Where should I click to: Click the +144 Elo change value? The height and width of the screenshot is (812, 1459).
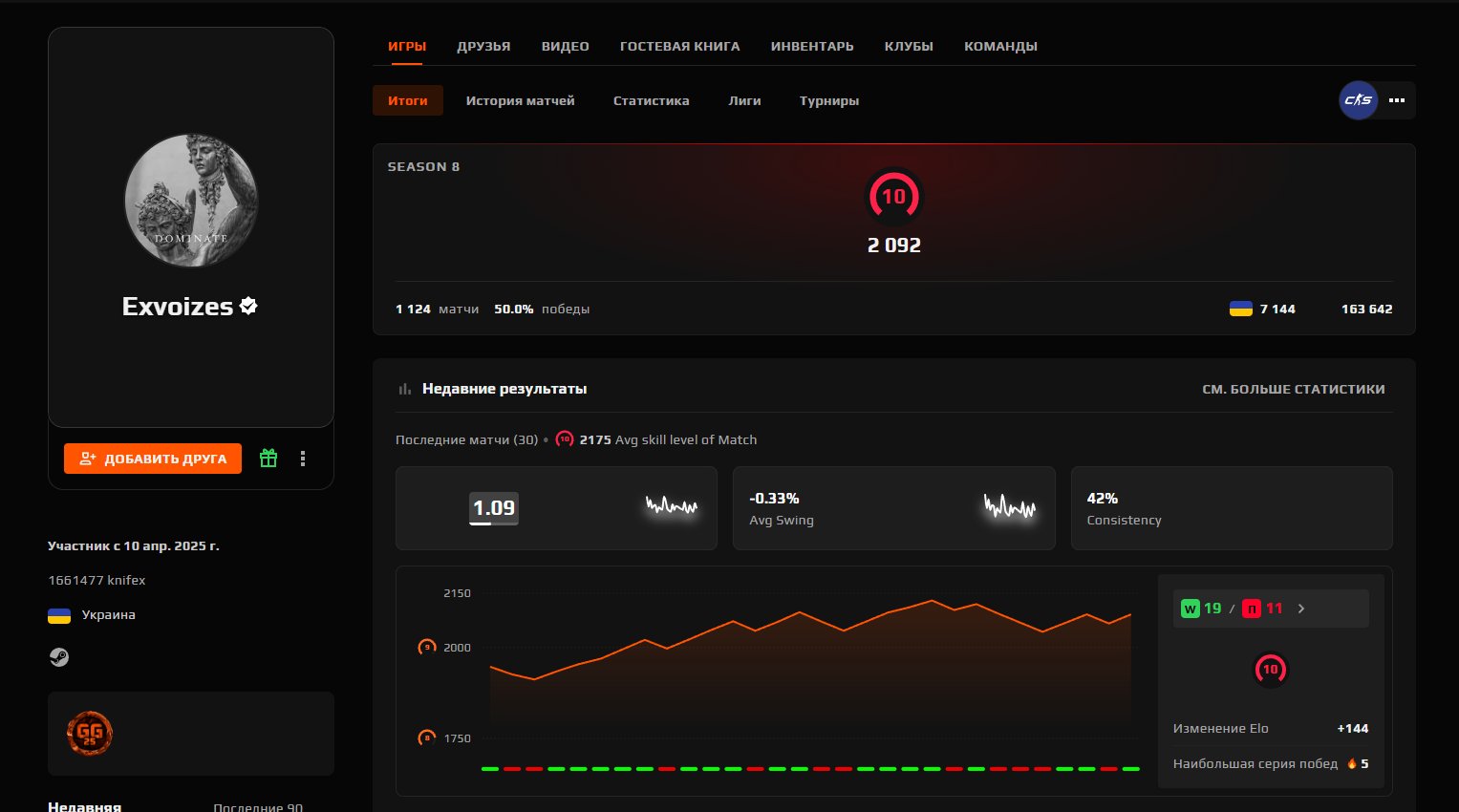pos(1353,728)
